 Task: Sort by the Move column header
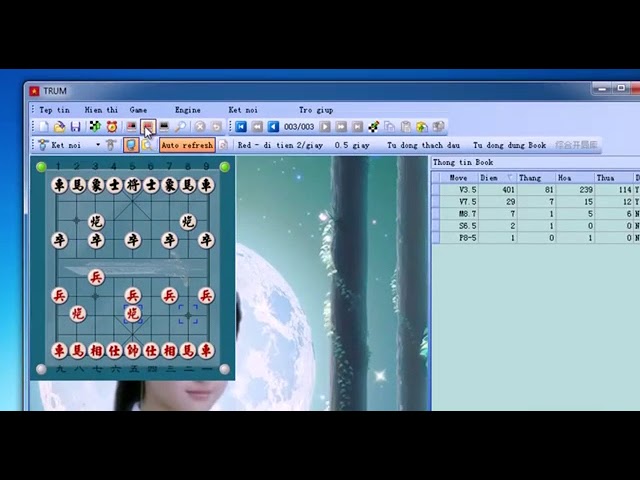458,178
